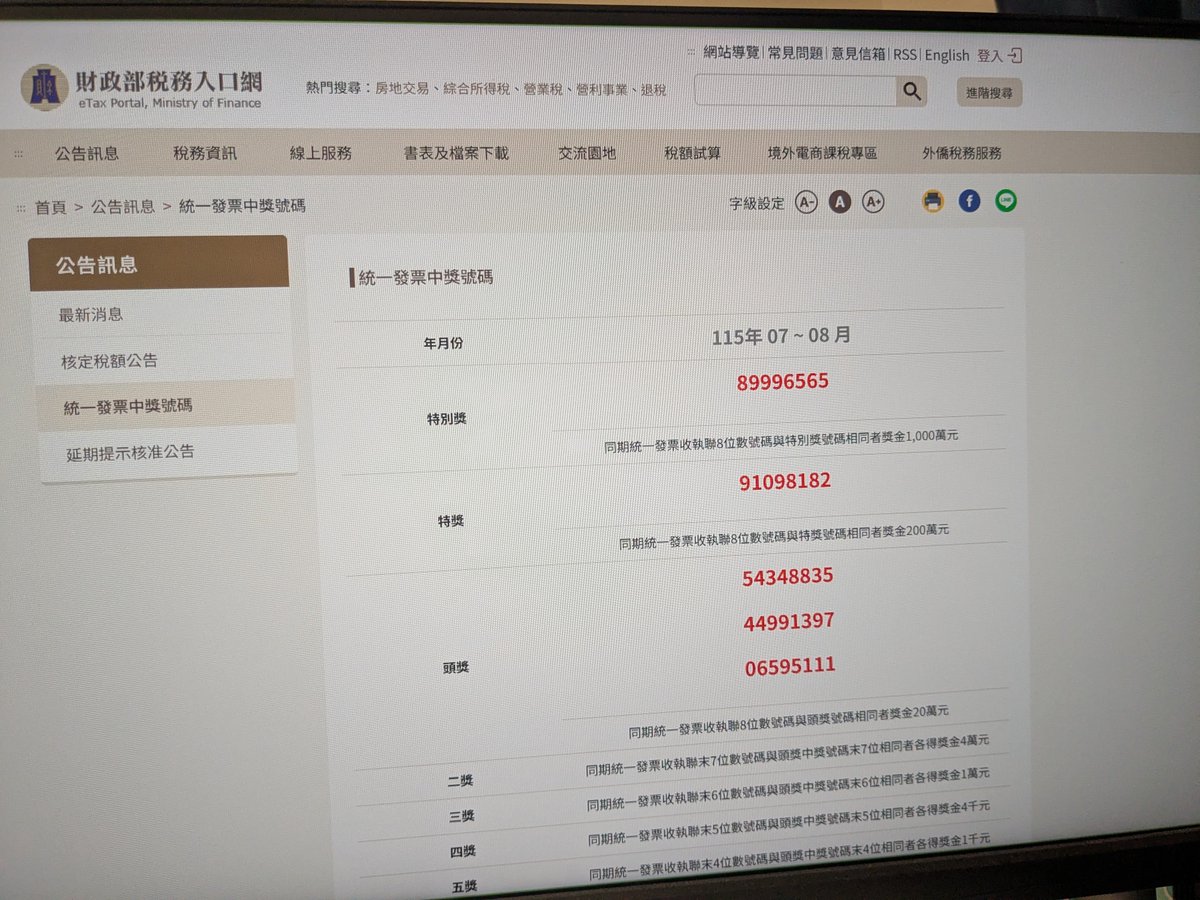
Task: Click 公告訊息 in the breadcrumb
Action: [123, 207]
